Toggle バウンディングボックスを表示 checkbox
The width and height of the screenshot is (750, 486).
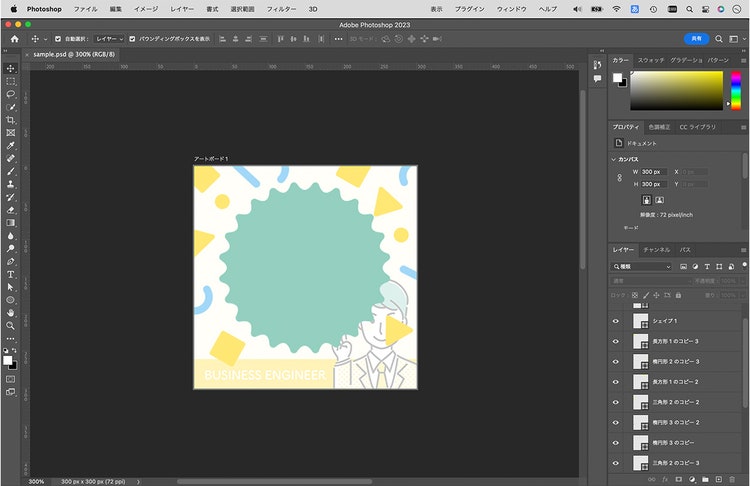(132, 39)
